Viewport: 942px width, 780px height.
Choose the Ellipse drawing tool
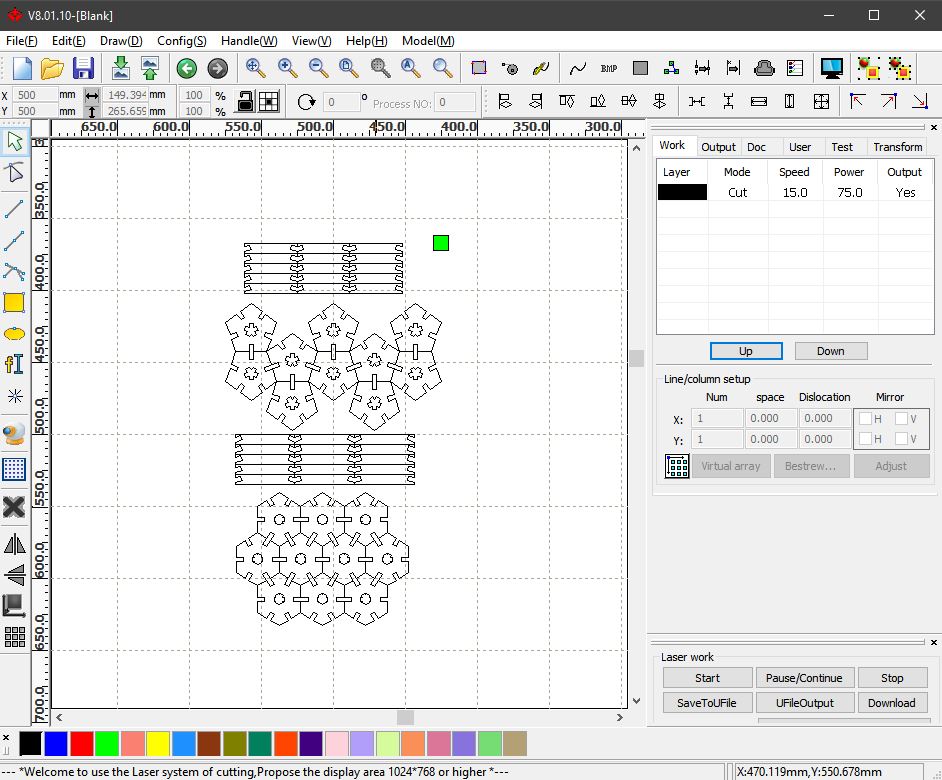(x=14, y=334)
